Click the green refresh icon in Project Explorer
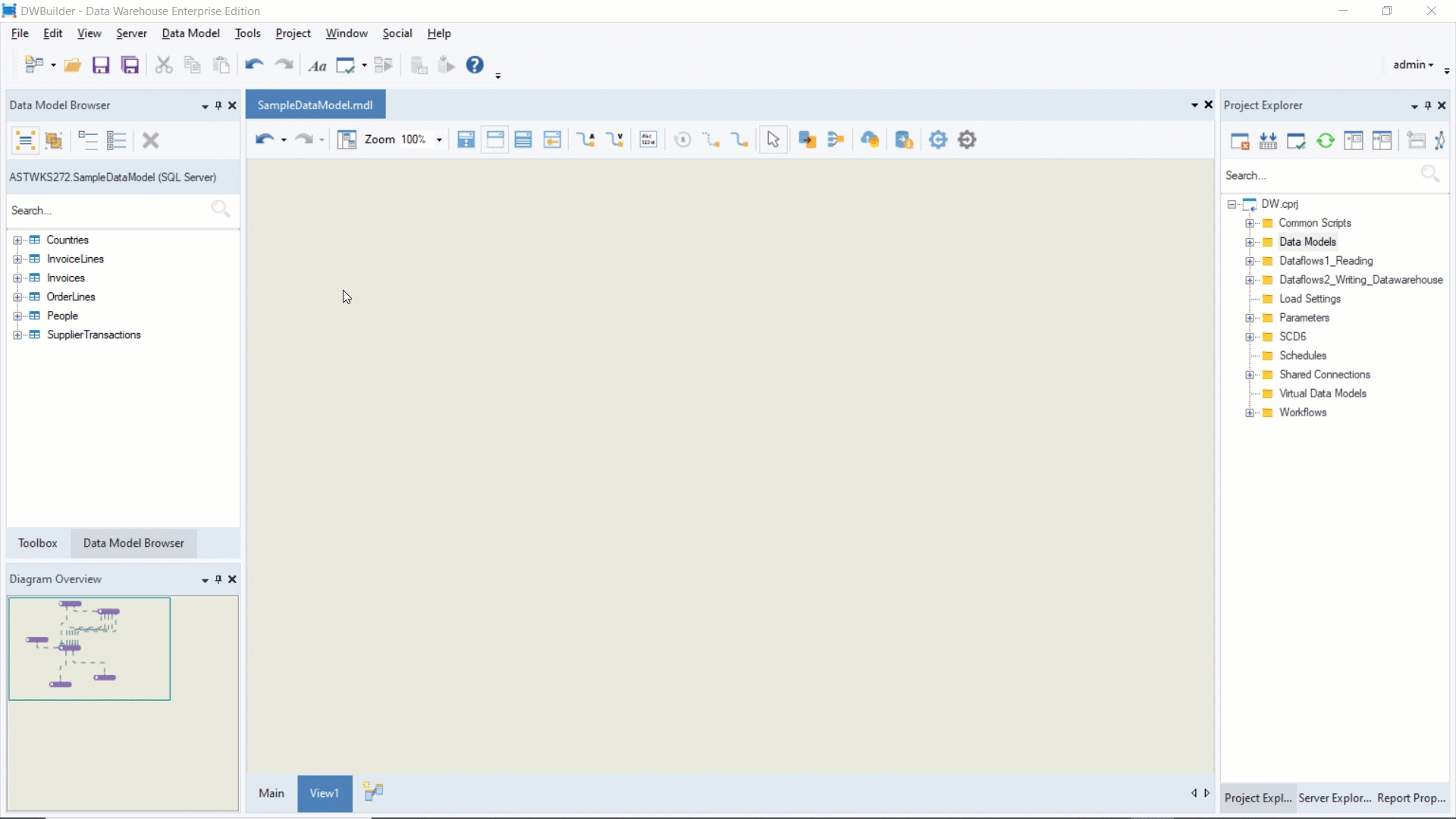The width and height of the screenshot is (1456, 819). pos(1325,141)
